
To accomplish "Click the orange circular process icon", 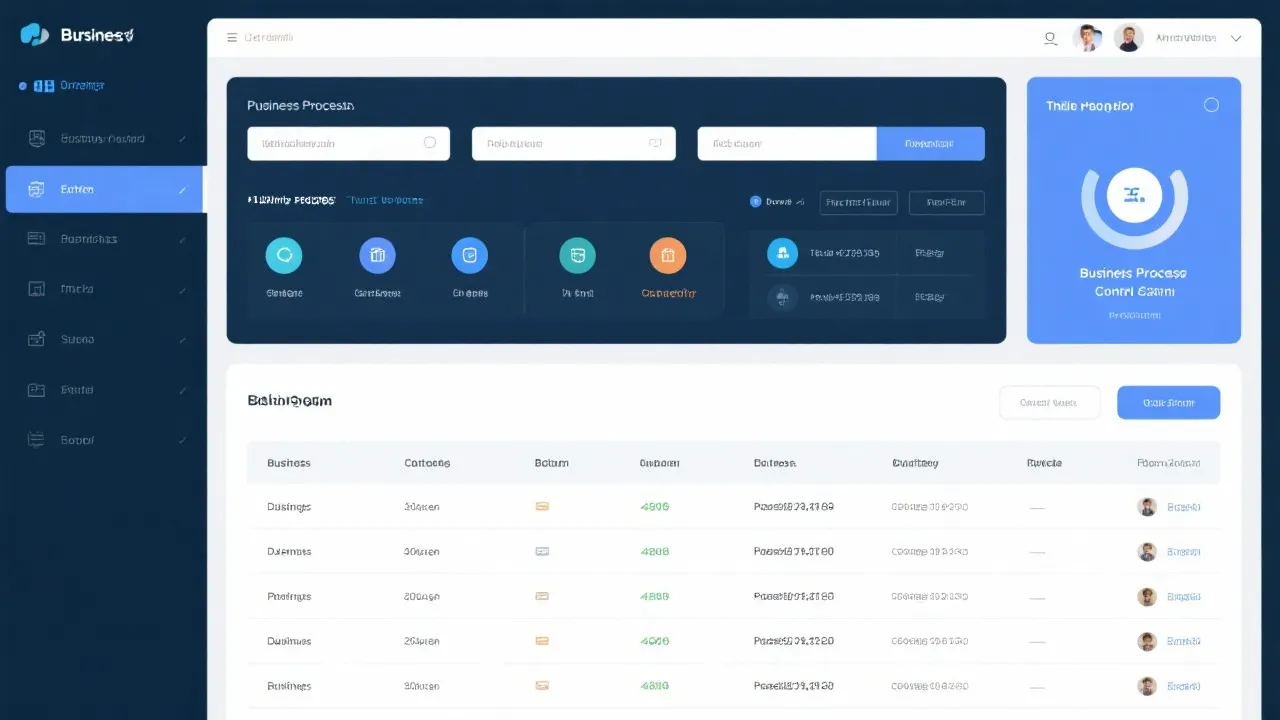I will (x=667, y=256).
